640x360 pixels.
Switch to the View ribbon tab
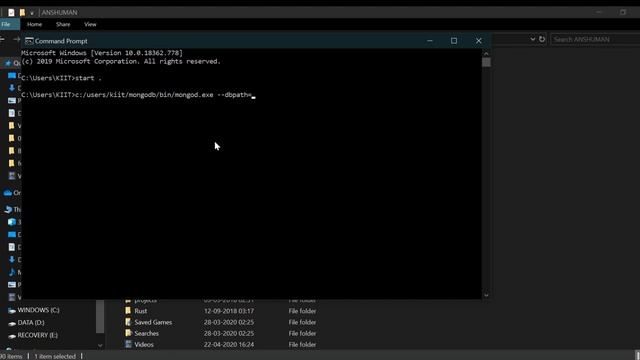pos(90,24)
